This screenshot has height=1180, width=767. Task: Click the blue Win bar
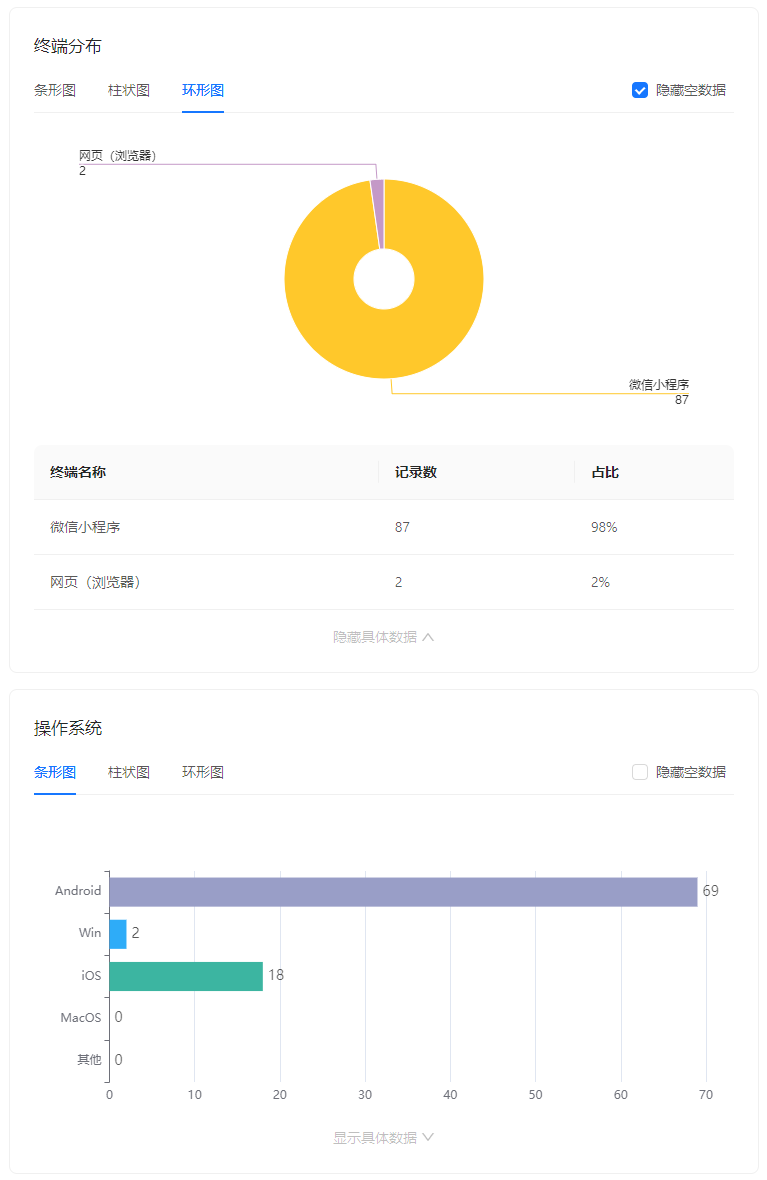[x=118, y=934]
